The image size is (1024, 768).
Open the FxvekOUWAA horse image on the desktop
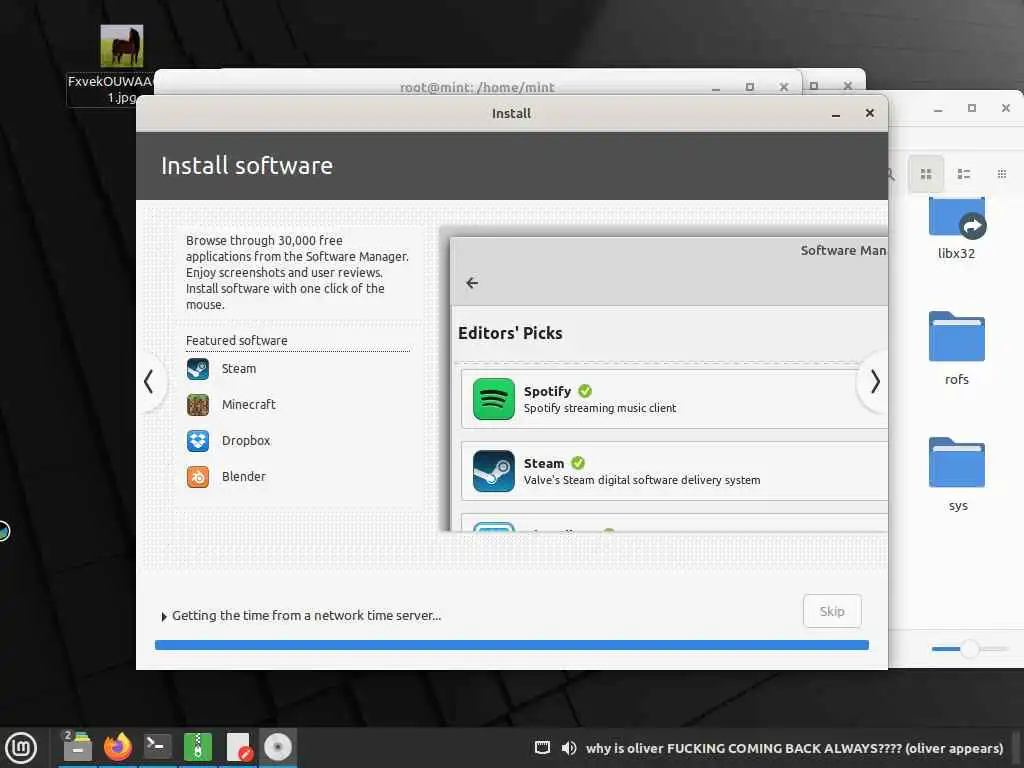[121, 46]
